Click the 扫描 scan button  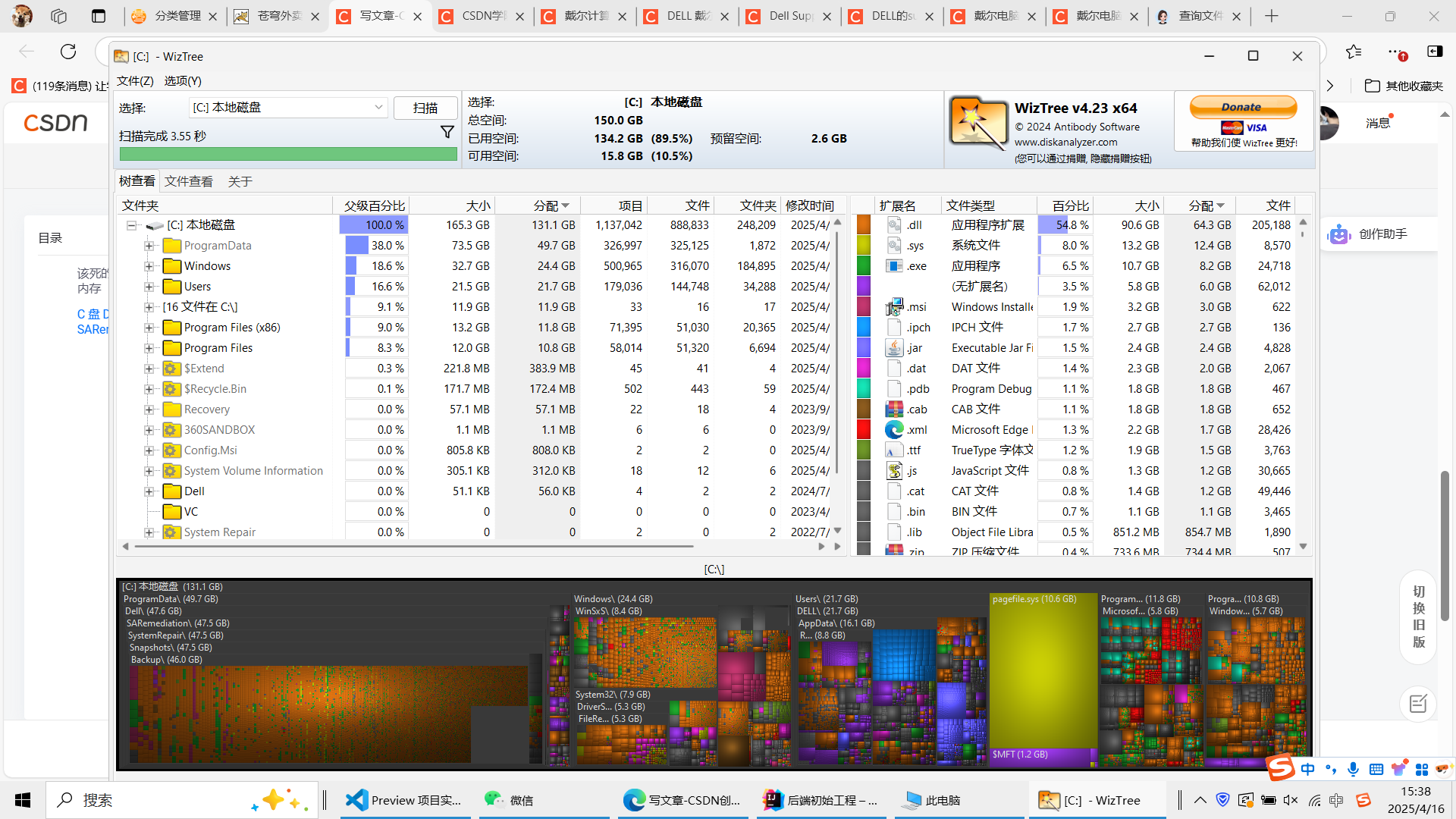[425, 108]
